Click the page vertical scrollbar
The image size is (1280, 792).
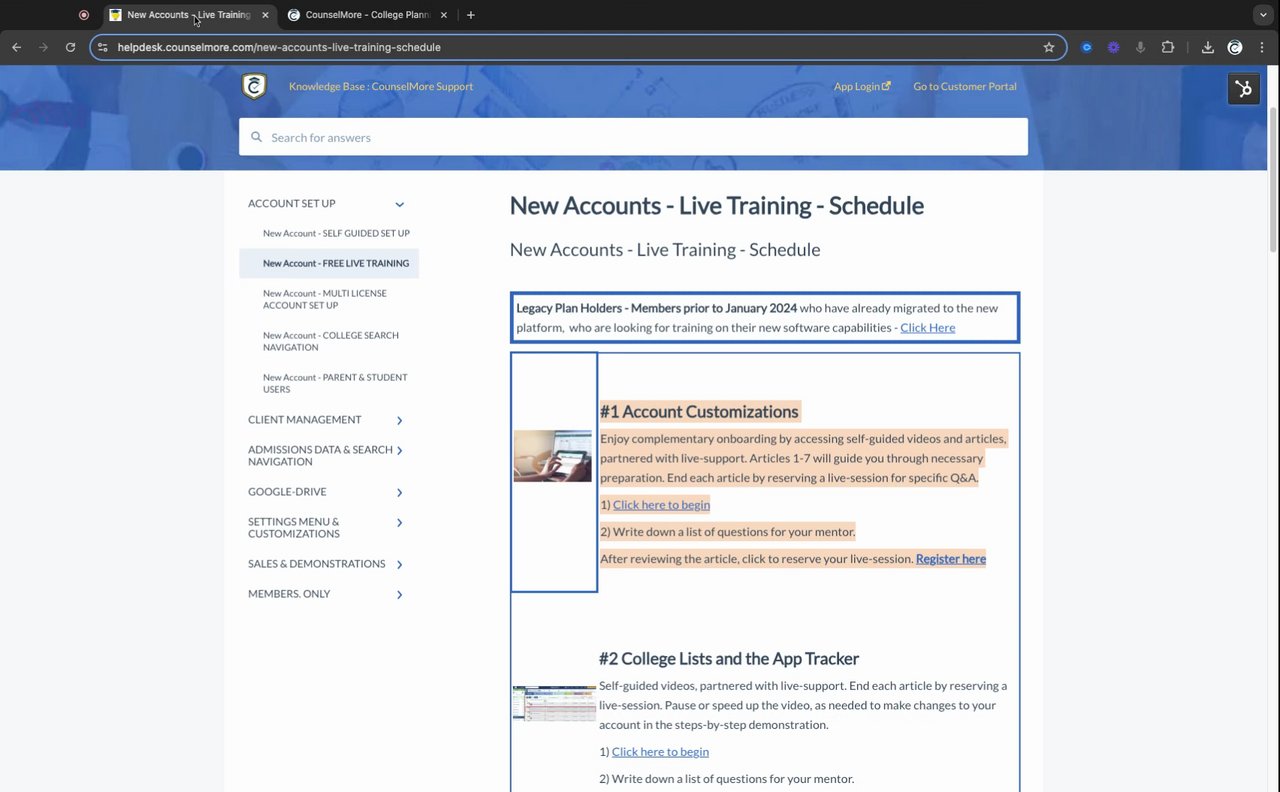pos(1273,180)
